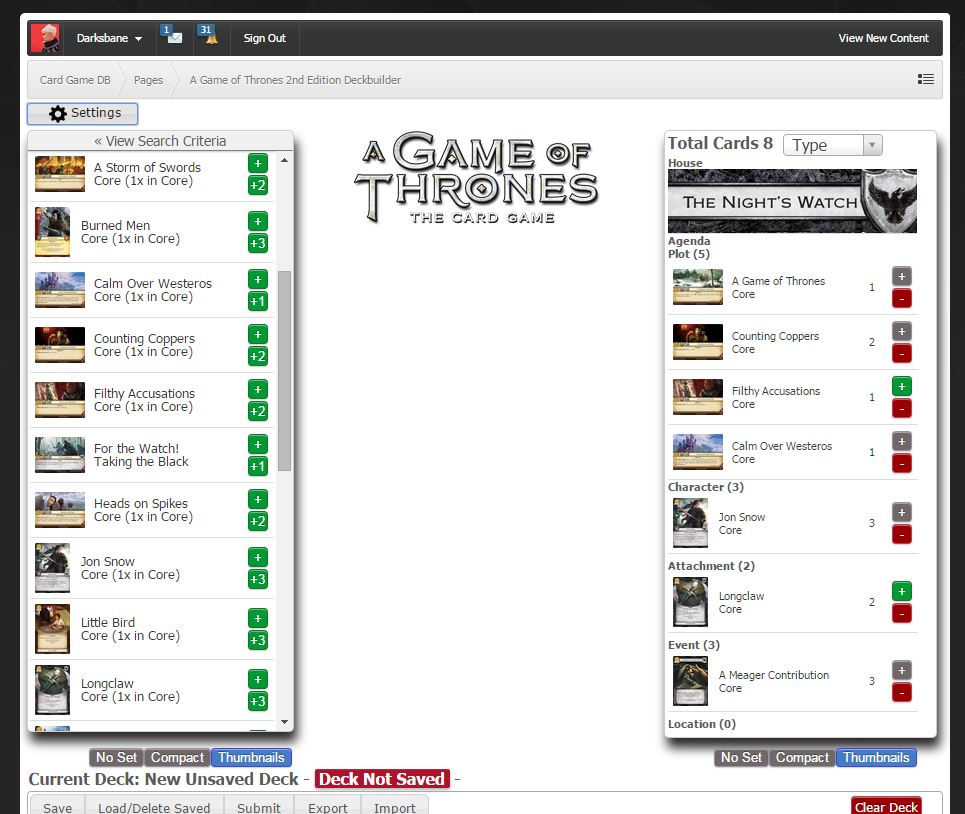Viewport: 965px width, 814px height.
Task: Increase Filthy Accusations count in deck
Action: [x=902, y=386]
